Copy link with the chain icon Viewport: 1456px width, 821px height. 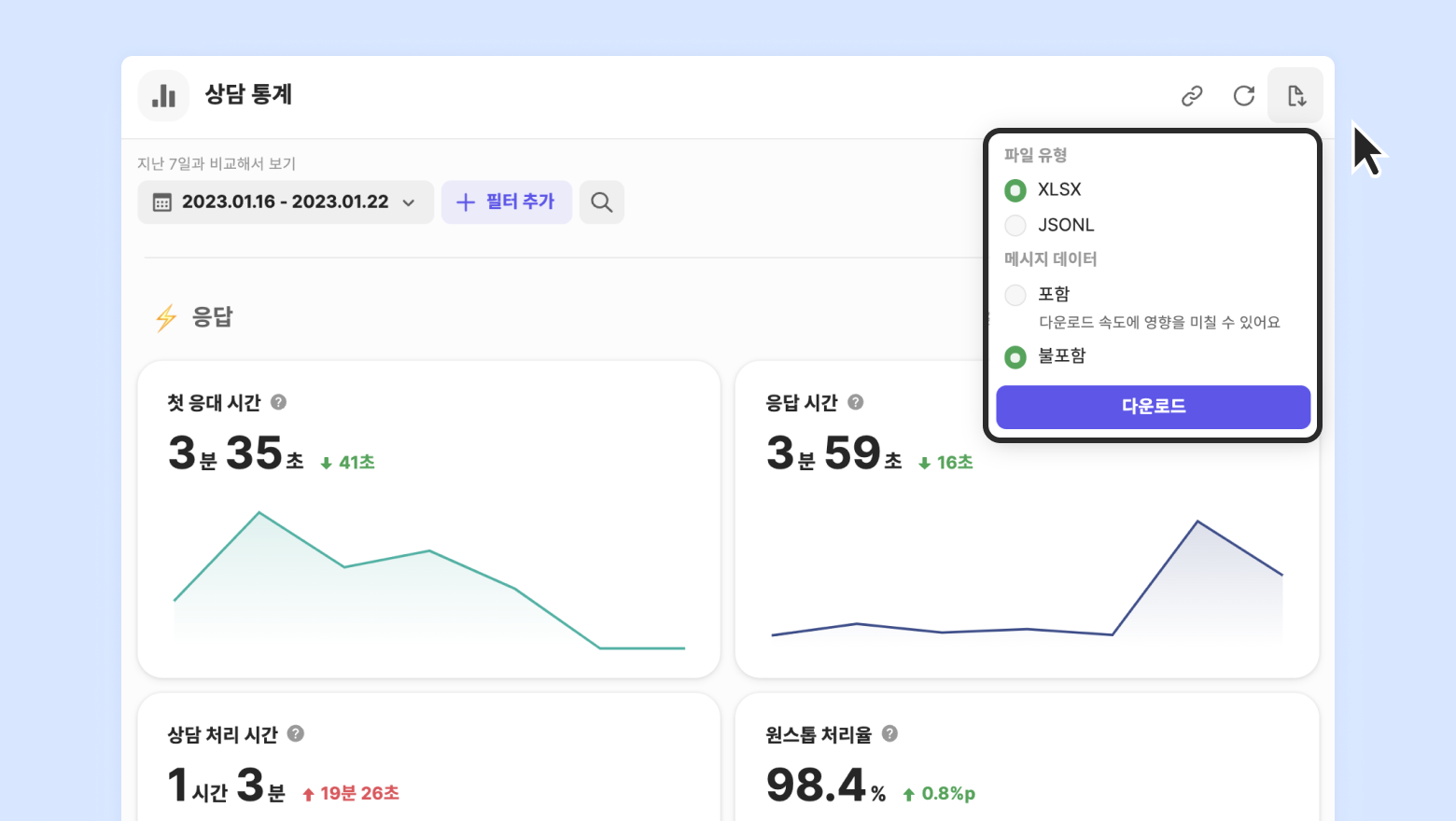click(x=1192, y=96)
